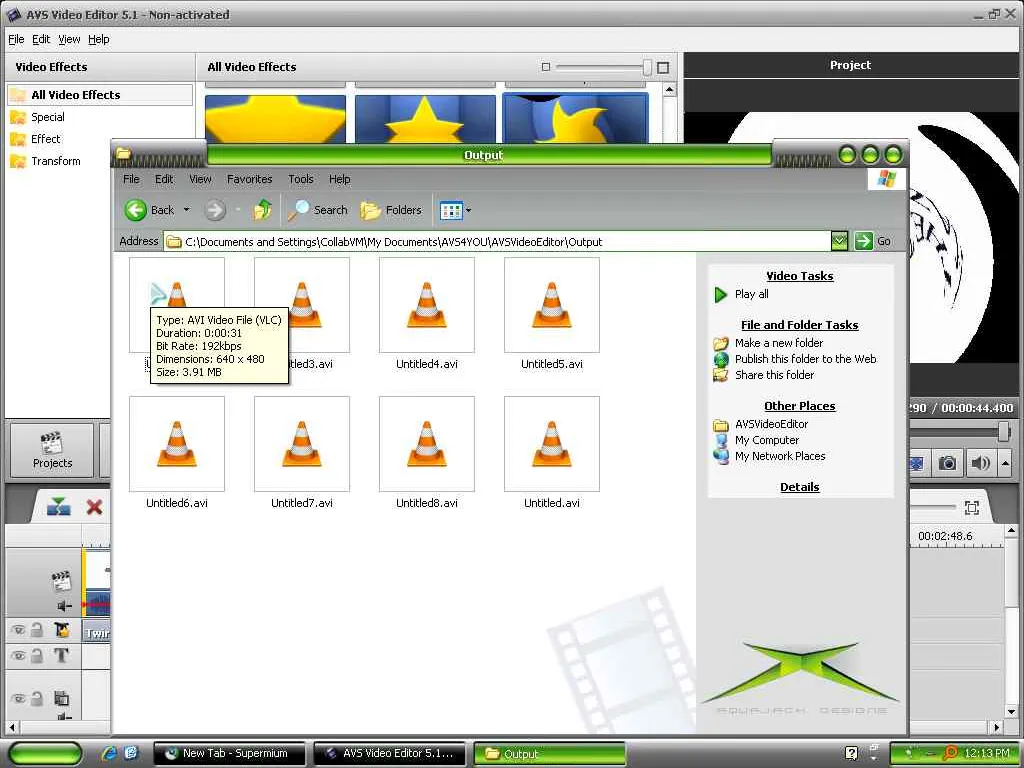Open Search in the Output window toolbar
1024x768 pixels.
tap(318, 210)
